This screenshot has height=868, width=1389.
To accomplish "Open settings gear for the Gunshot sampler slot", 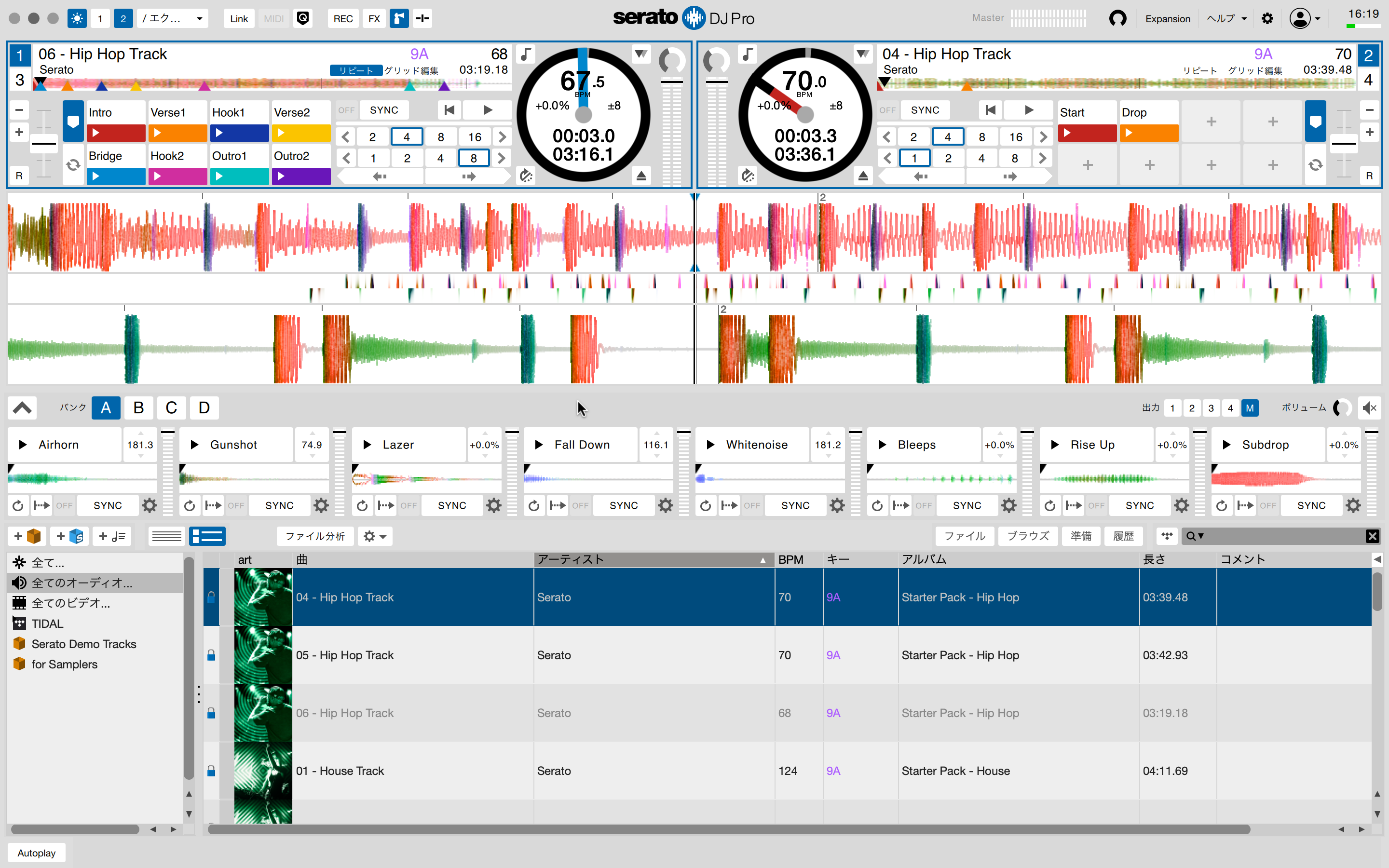I will (x=321, y=505).
